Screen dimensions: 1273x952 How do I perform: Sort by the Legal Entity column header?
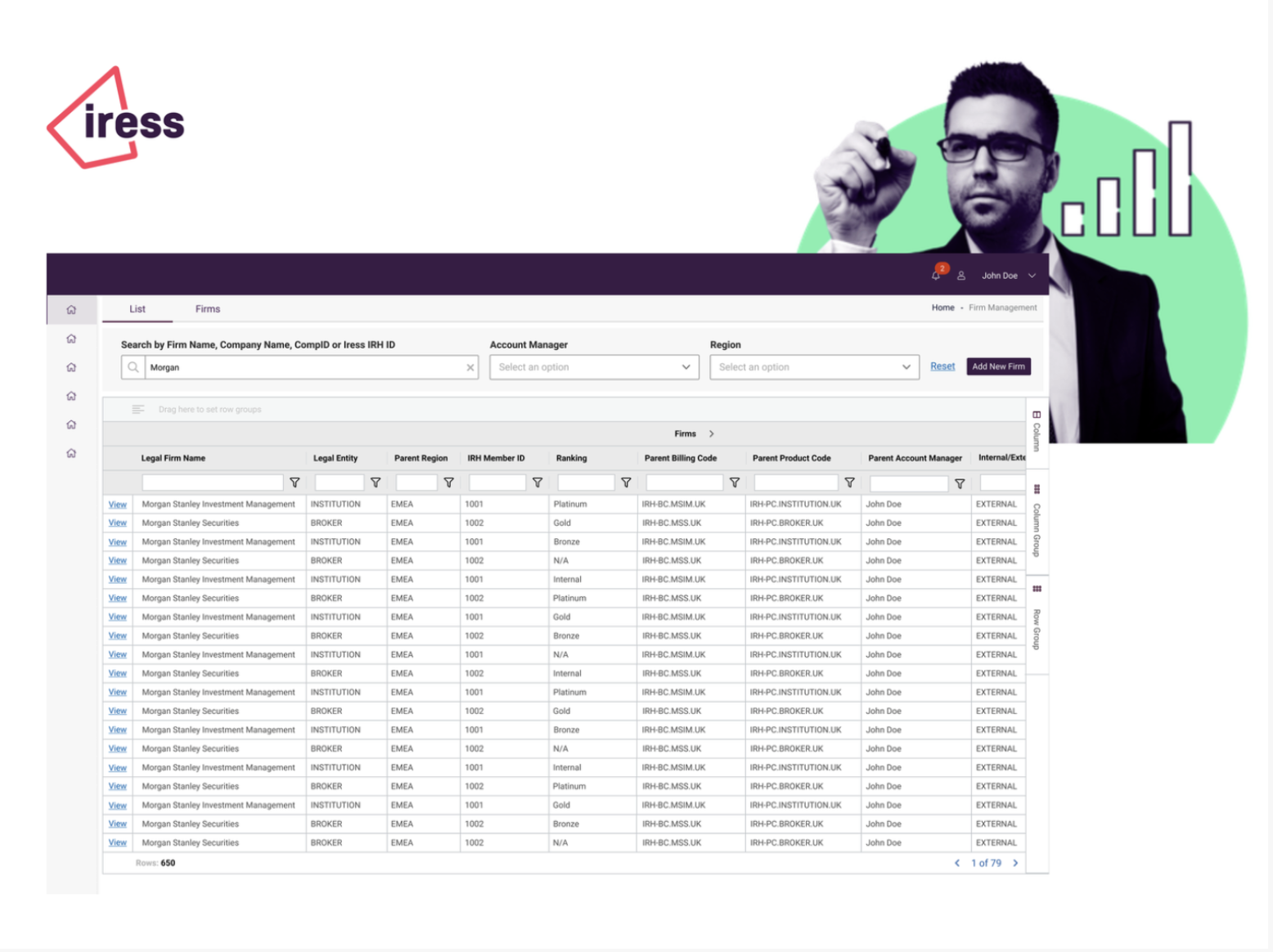[x=335, y=458]
